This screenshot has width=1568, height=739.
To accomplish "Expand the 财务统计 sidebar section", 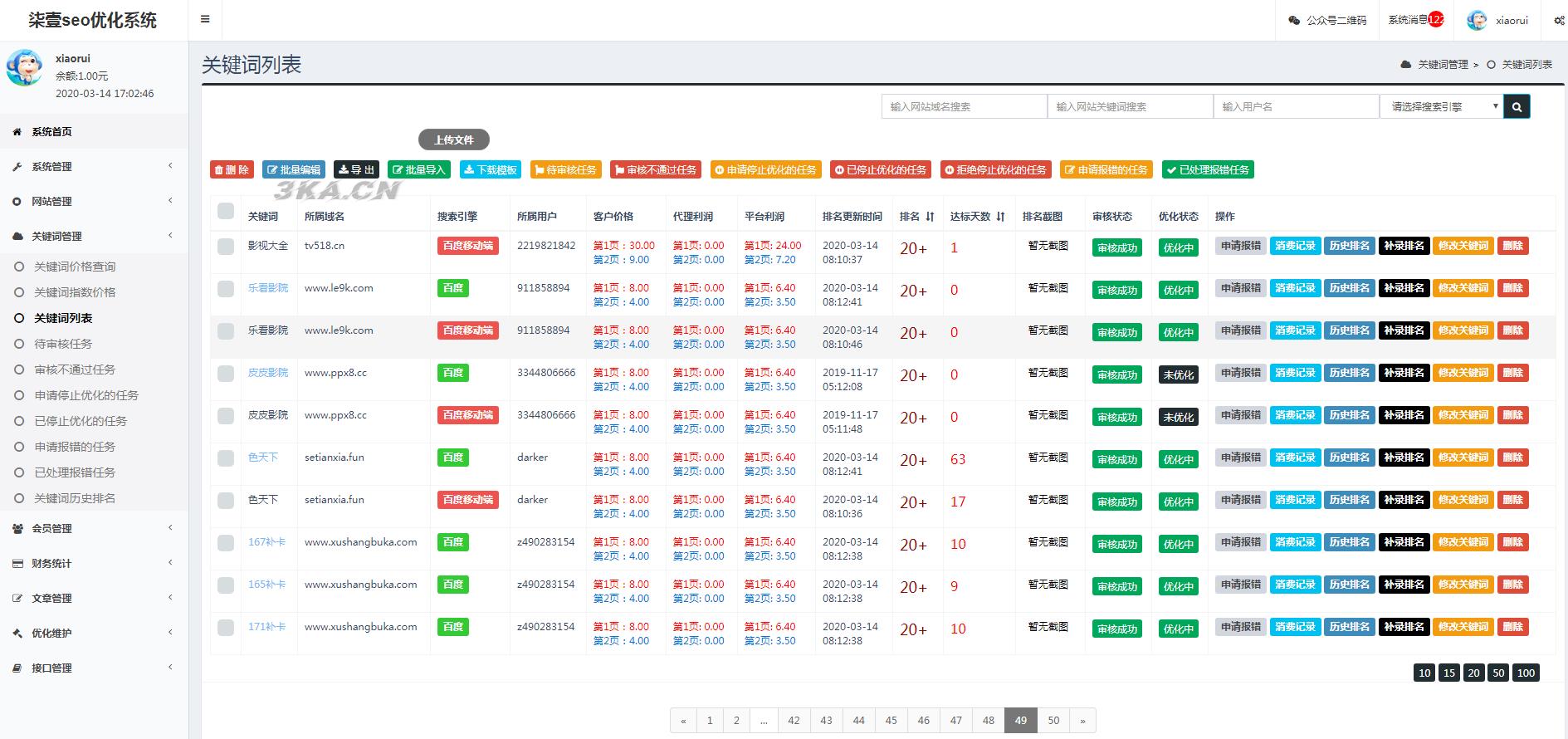I will 93,564.
